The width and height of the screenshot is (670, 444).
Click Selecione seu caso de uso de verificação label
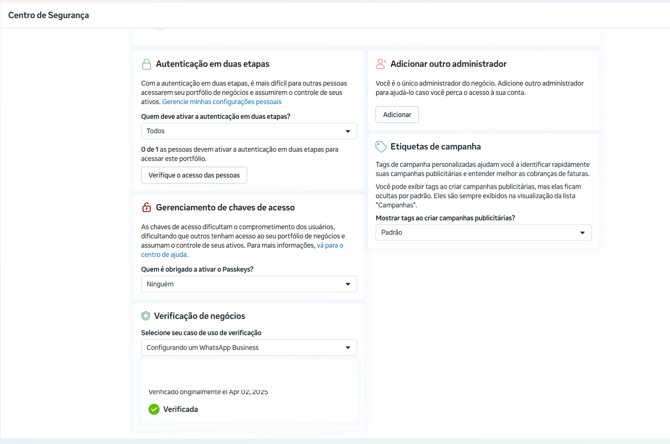[201, 332]
